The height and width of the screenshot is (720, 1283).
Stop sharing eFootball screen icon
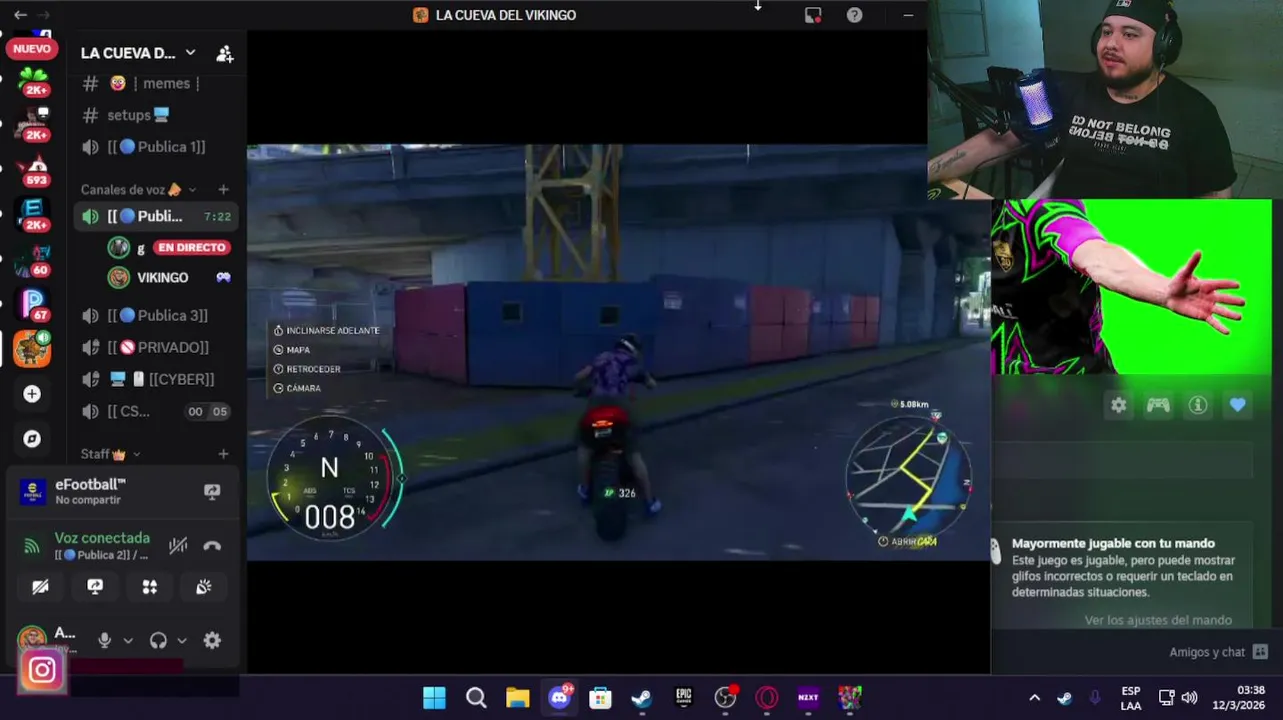212,491
